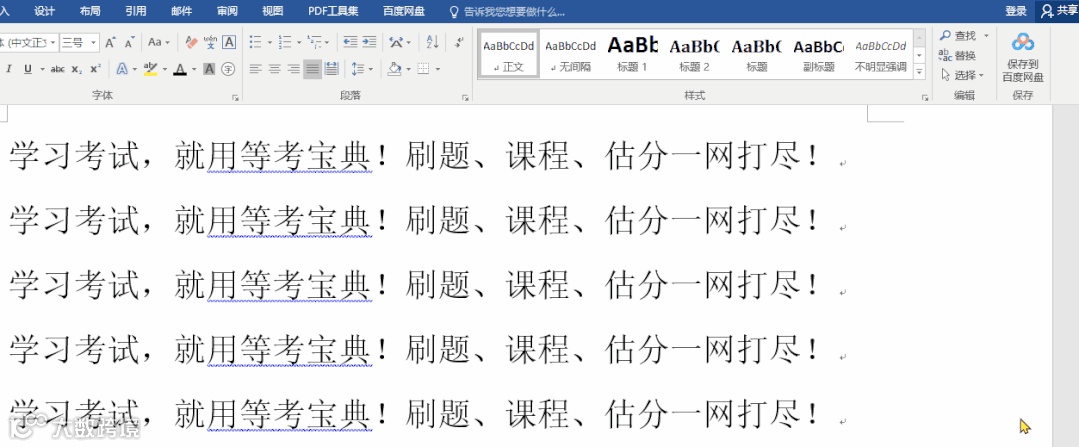Apply paragraph Shading paint bucket

[394, 69]
